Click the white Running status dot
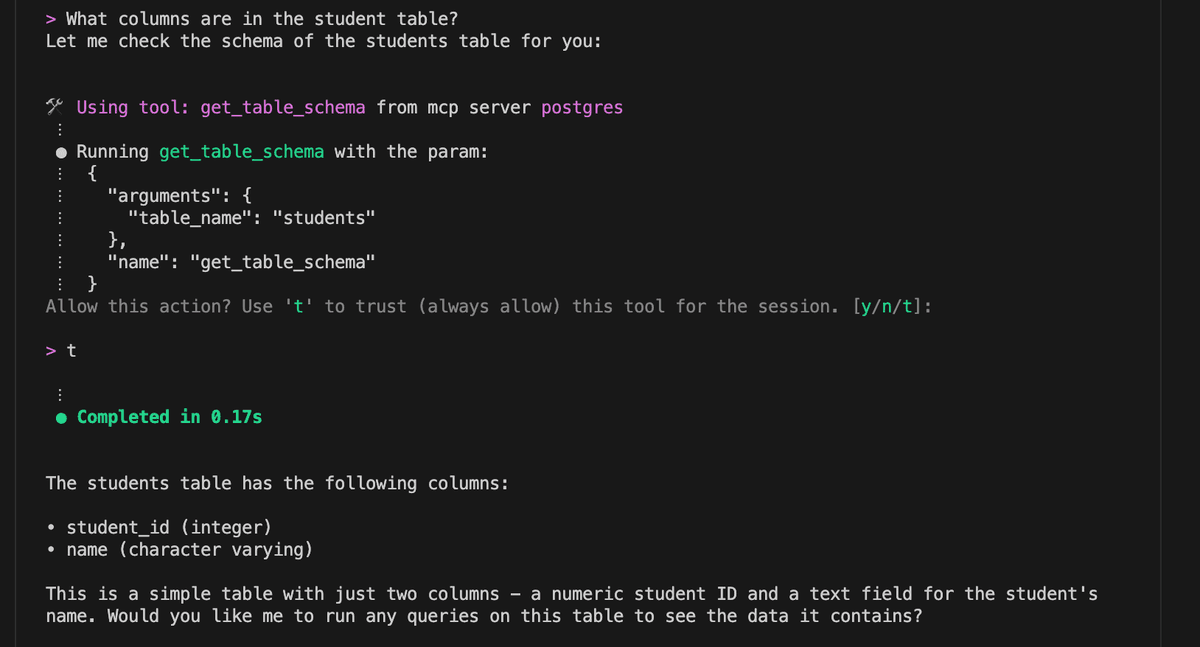Viewport: 1200px width, 647px height. click(62, 153)
